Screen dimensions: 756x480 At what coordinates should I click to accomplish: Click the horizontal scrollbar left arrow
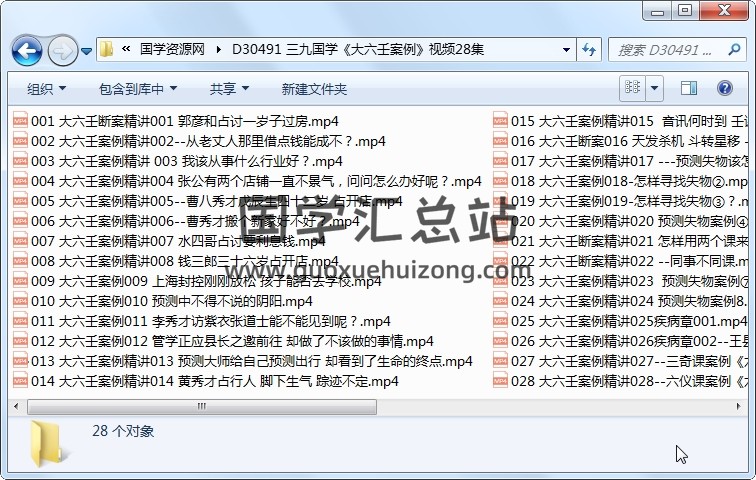16,407
